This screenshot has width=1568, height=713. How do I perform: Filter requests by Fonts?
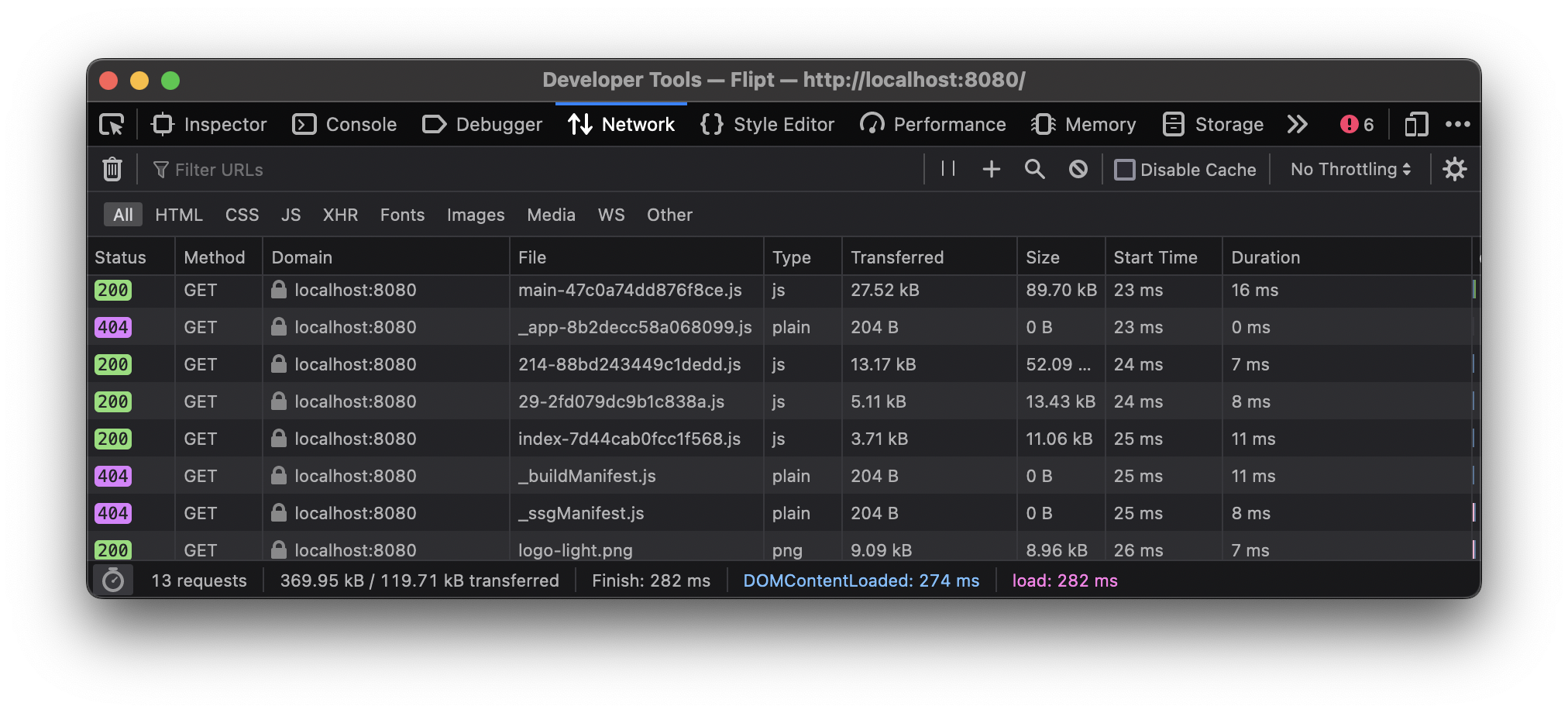[402, 215]
